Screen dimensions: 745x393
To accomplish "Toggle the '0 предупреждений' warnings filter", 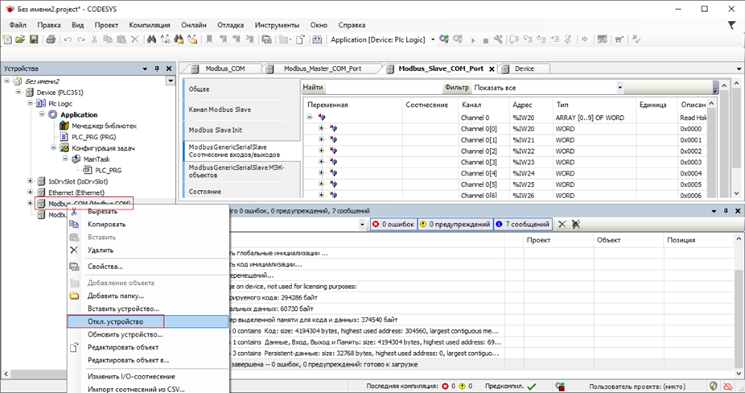I will click(x=455, y=224).
